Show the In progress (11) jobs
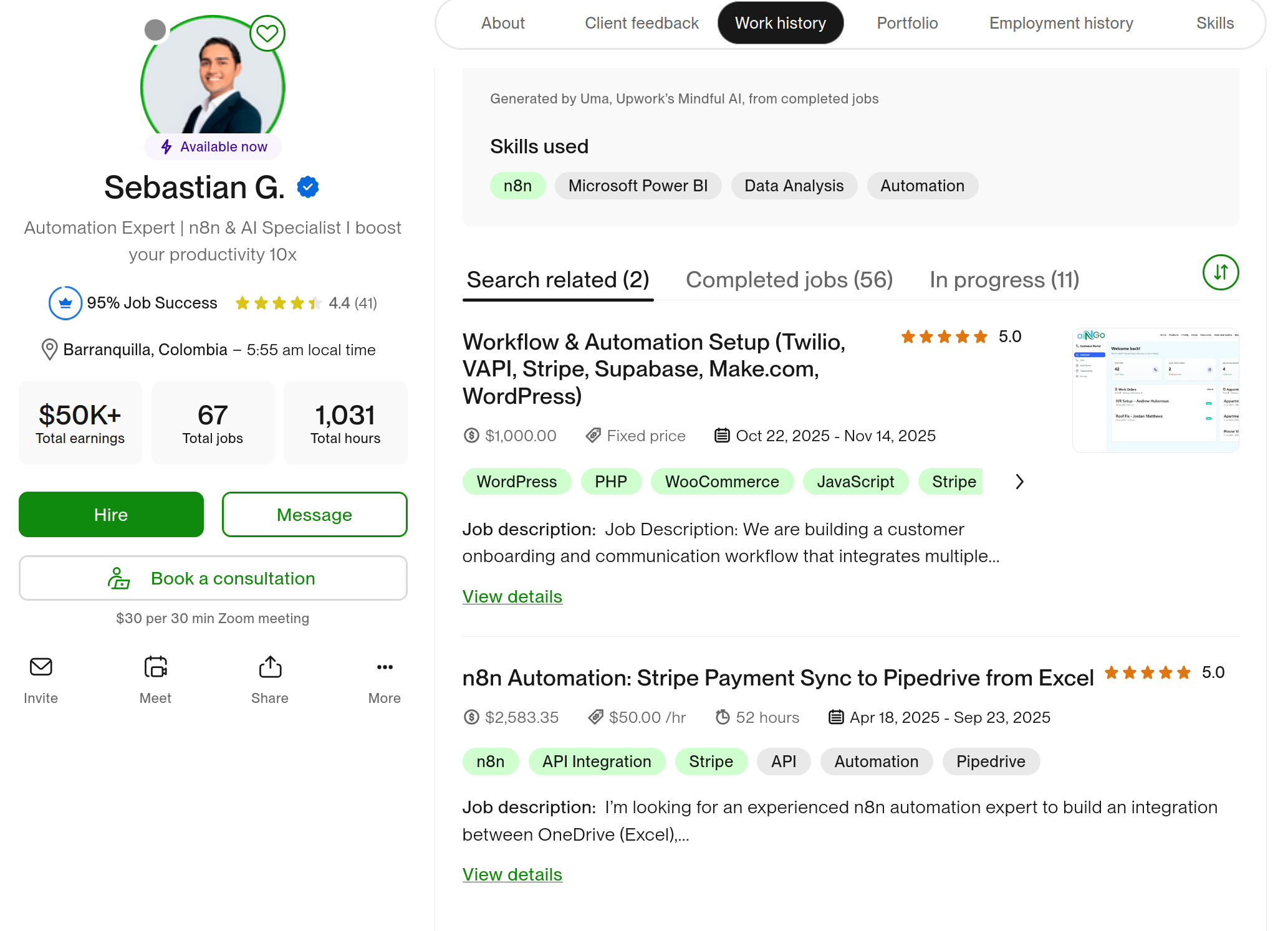The image size is (1288, 931). [x=1004, y=280]
